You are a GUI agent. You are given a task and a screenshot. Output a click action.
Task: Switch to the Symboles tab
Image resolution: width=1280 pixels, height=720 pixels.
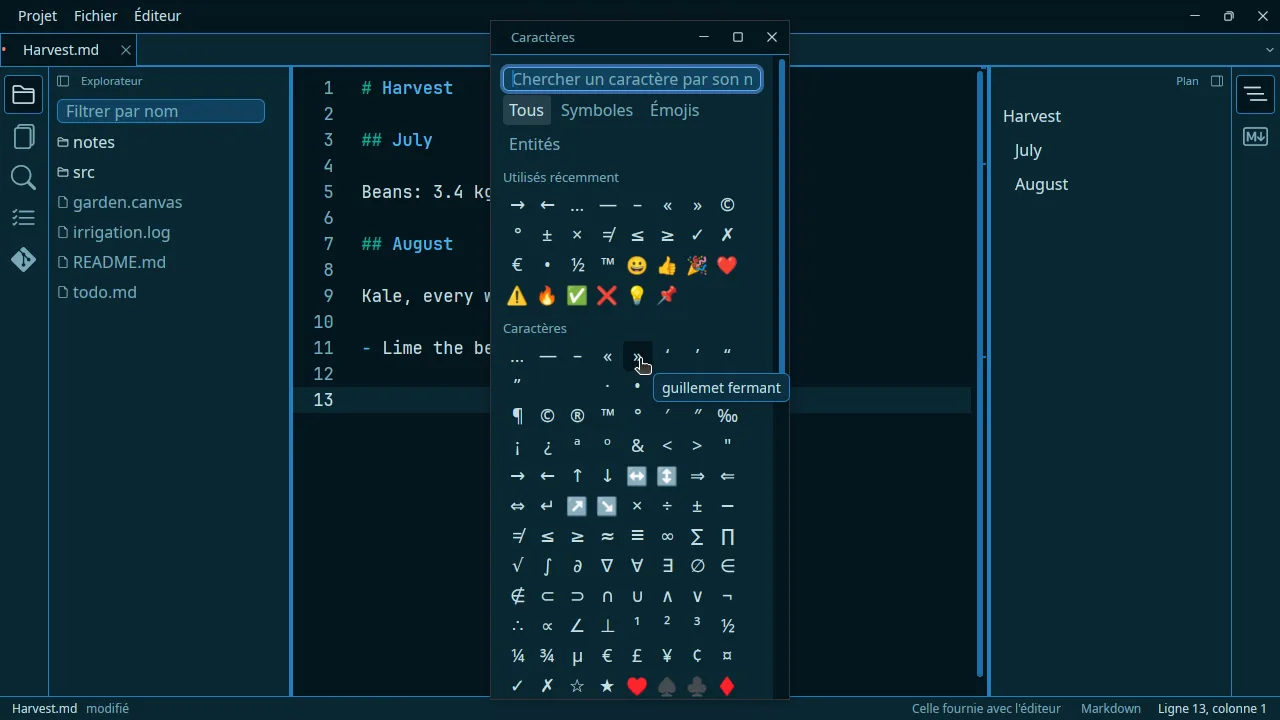click(597, 110)
